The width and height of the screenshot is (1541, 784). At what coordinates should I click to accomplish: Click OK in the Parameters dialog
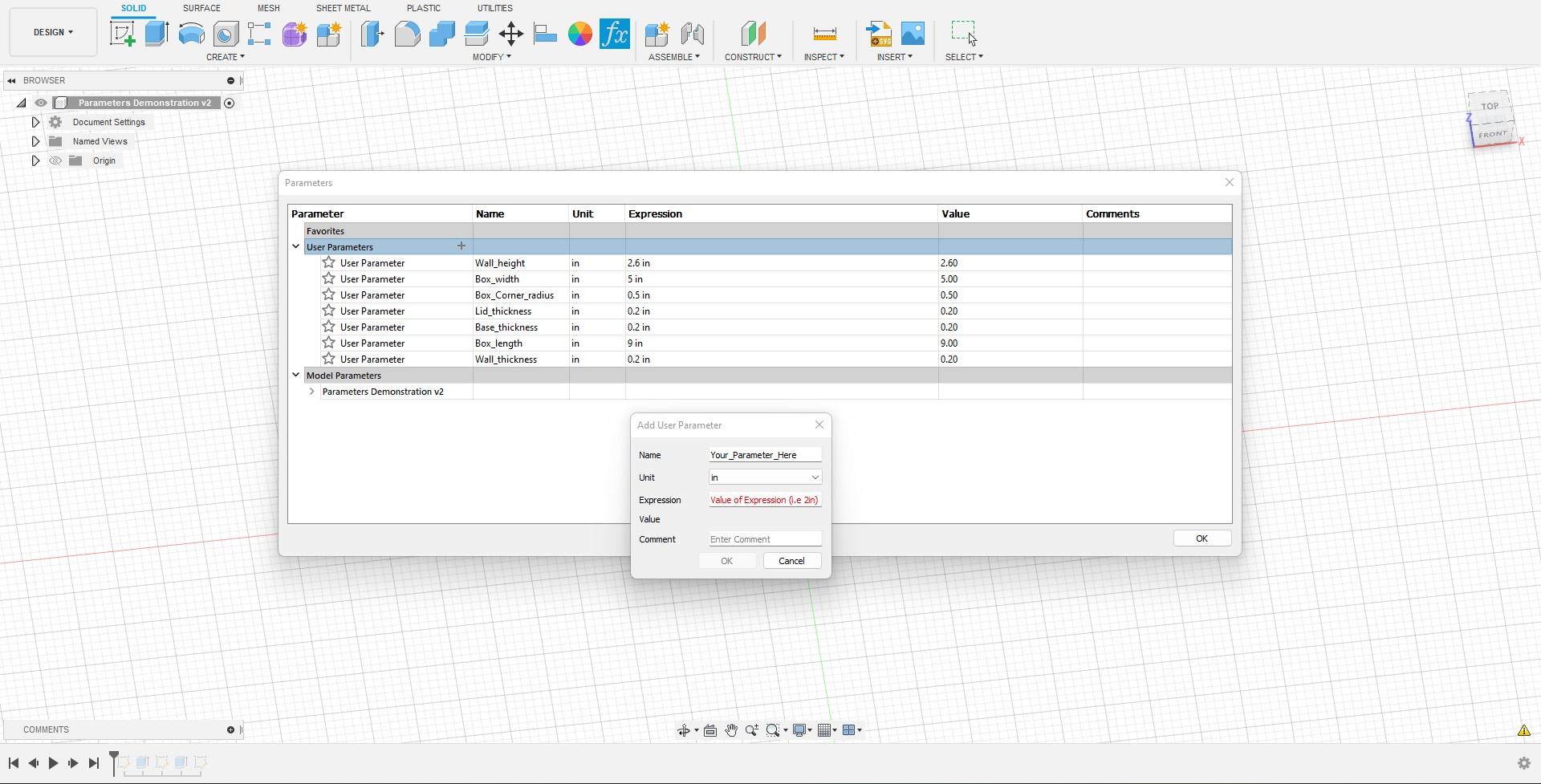pos(1201,538)
